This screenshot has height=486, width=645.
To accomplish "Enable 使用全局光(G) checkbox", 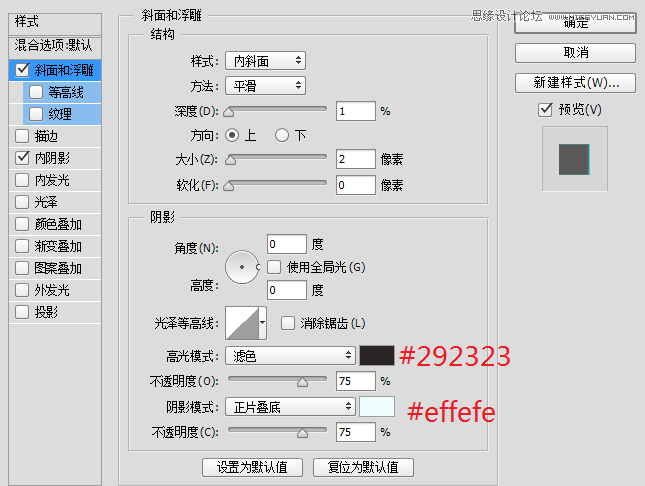I will [x=274, y=267].
